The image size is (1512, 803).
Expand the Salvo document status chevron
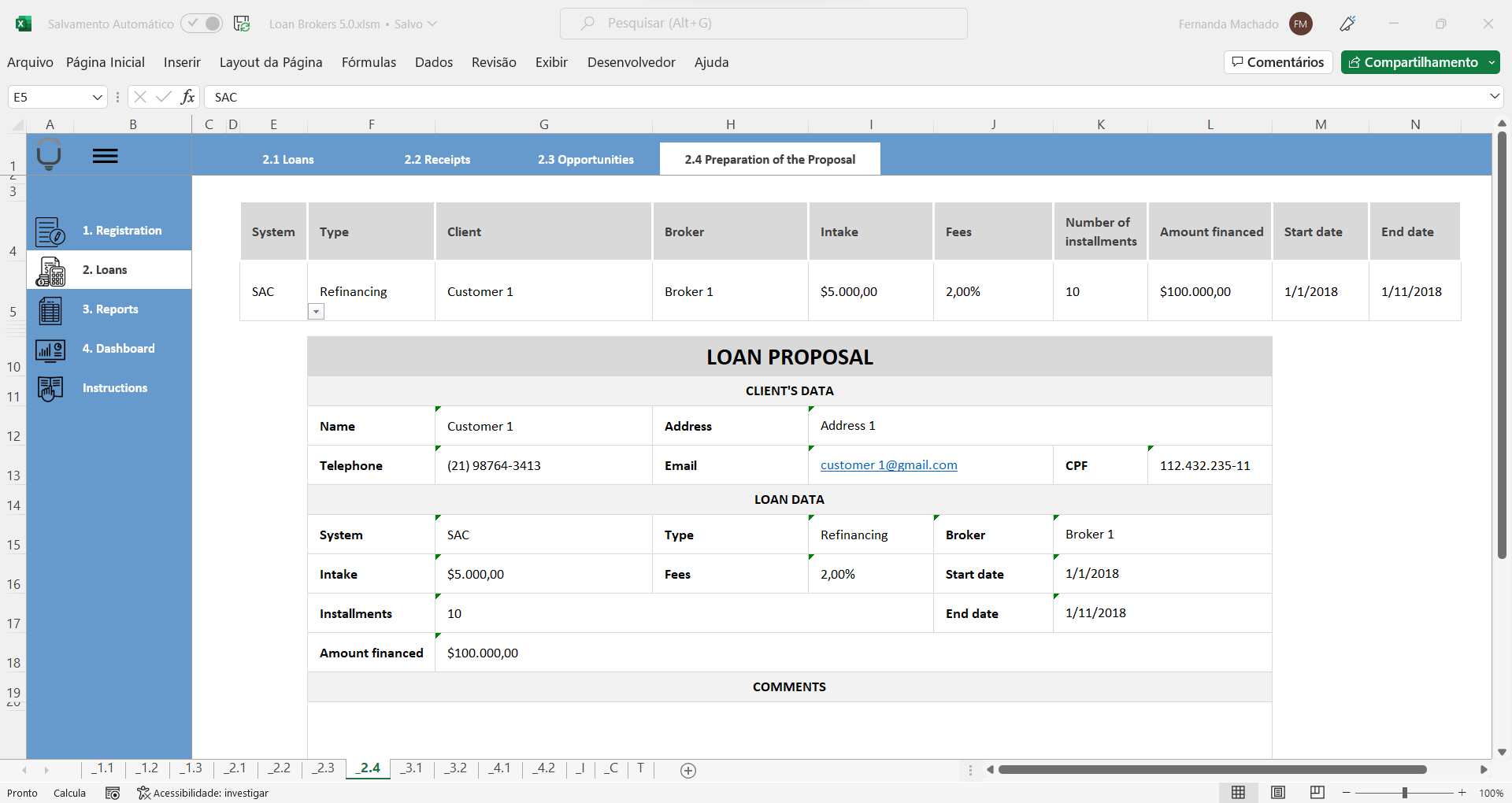coord(431,24)
